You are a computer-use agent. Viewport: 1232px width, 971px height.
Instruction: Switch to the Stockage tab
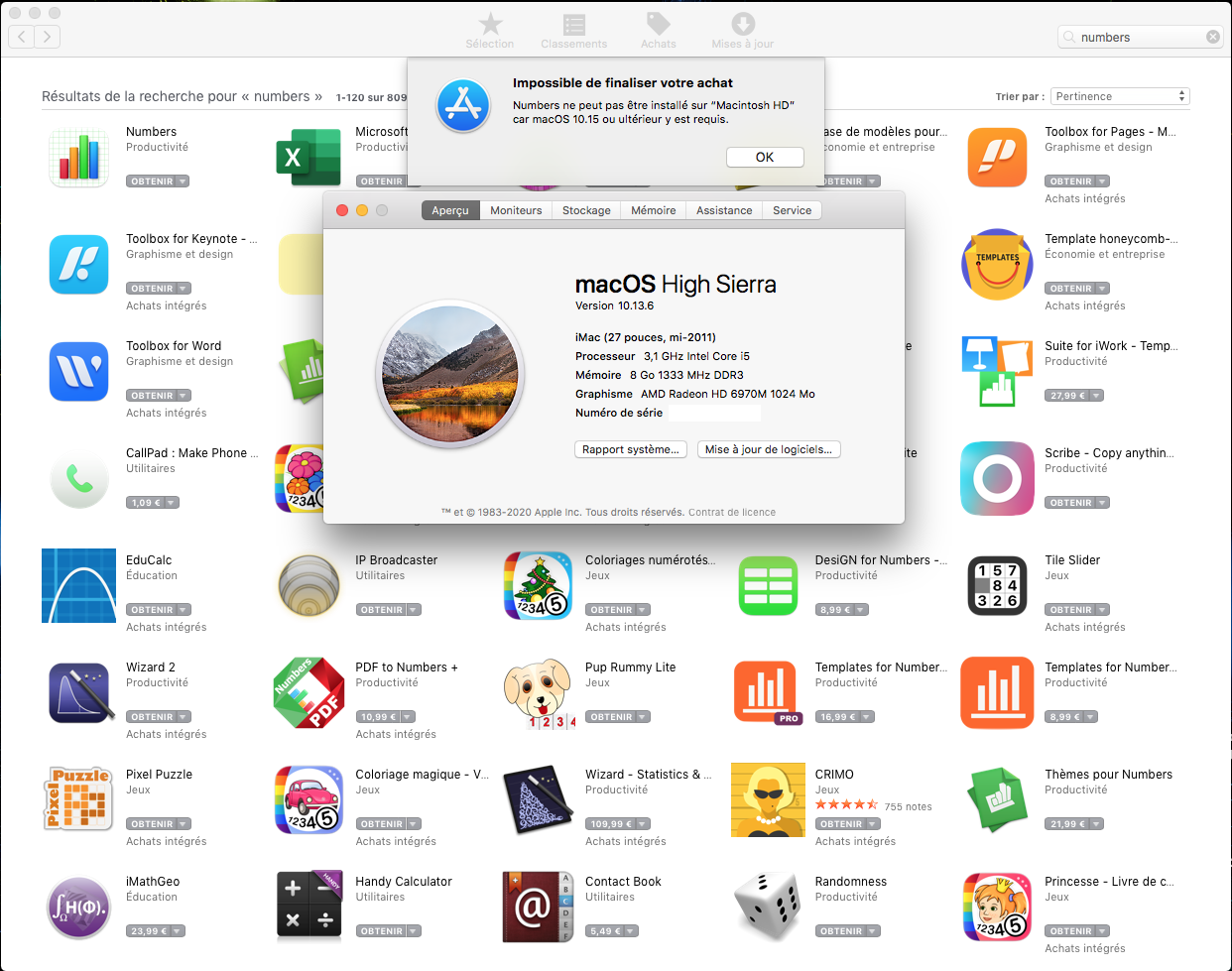point(586,210)
